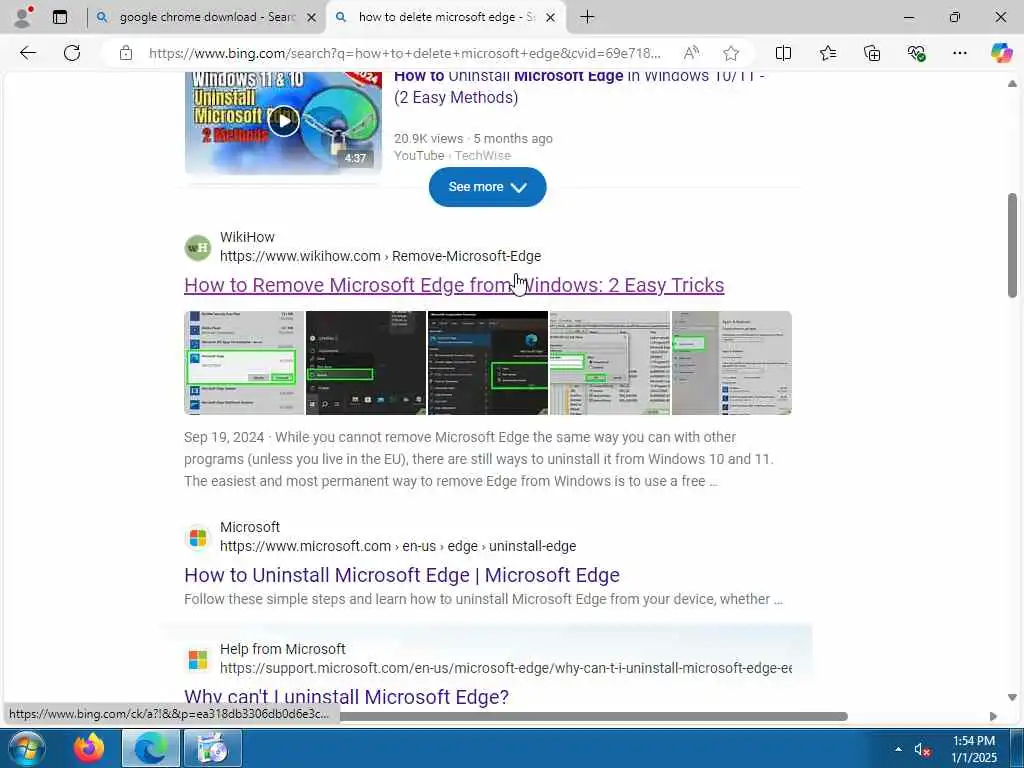Expand See more videos

[x=487, y=187]
